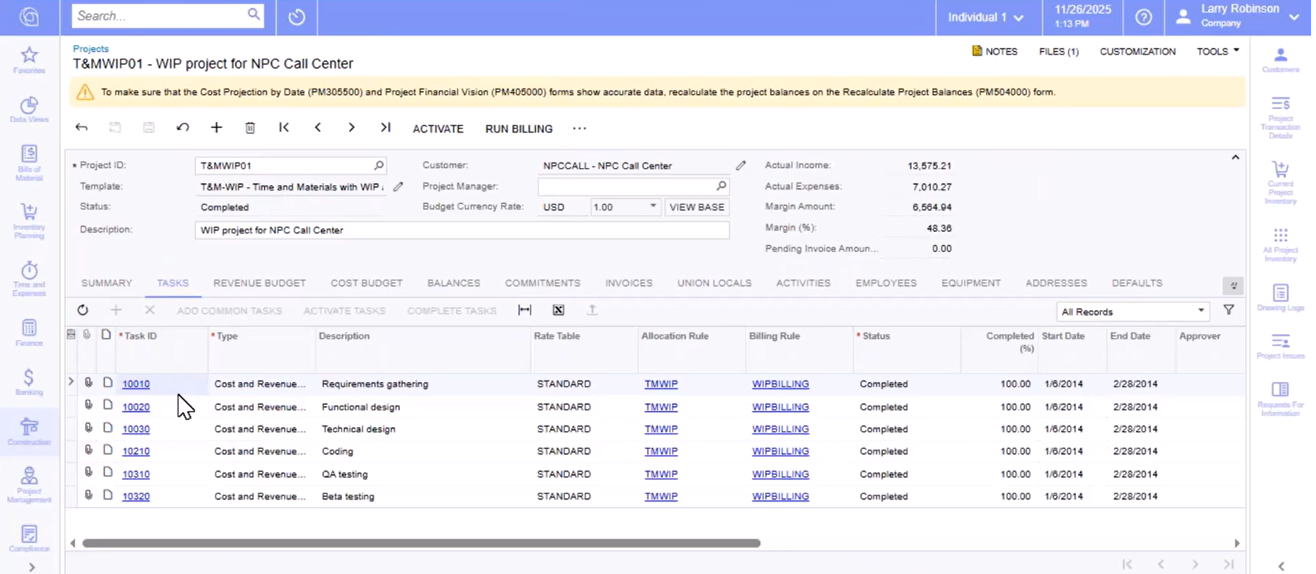The height and width of the screenshot is (574, 1316).
Task: Click fit-to-columns icon in tasks toolbar
Action: pos(524,311)
